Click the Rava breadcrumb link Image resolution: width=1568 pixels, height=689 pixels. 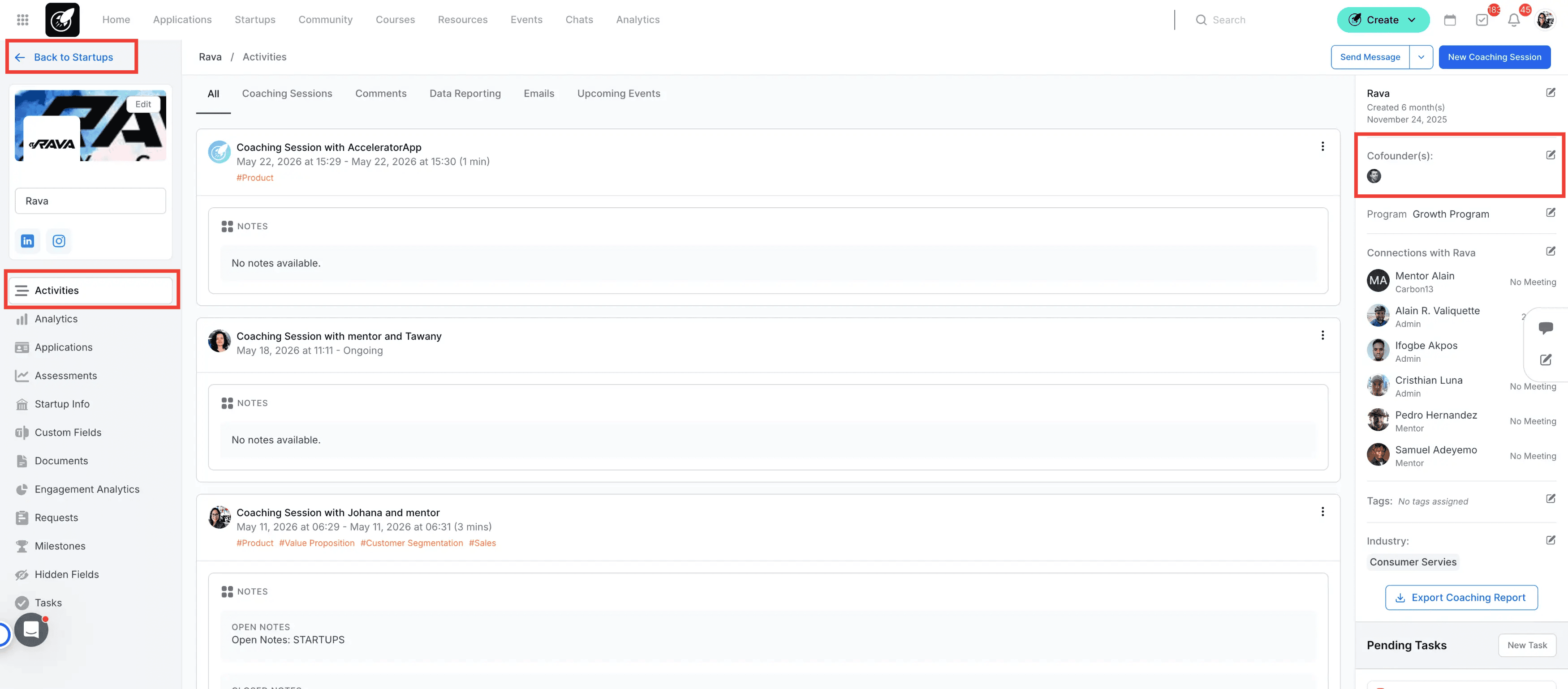click(210, 57)
